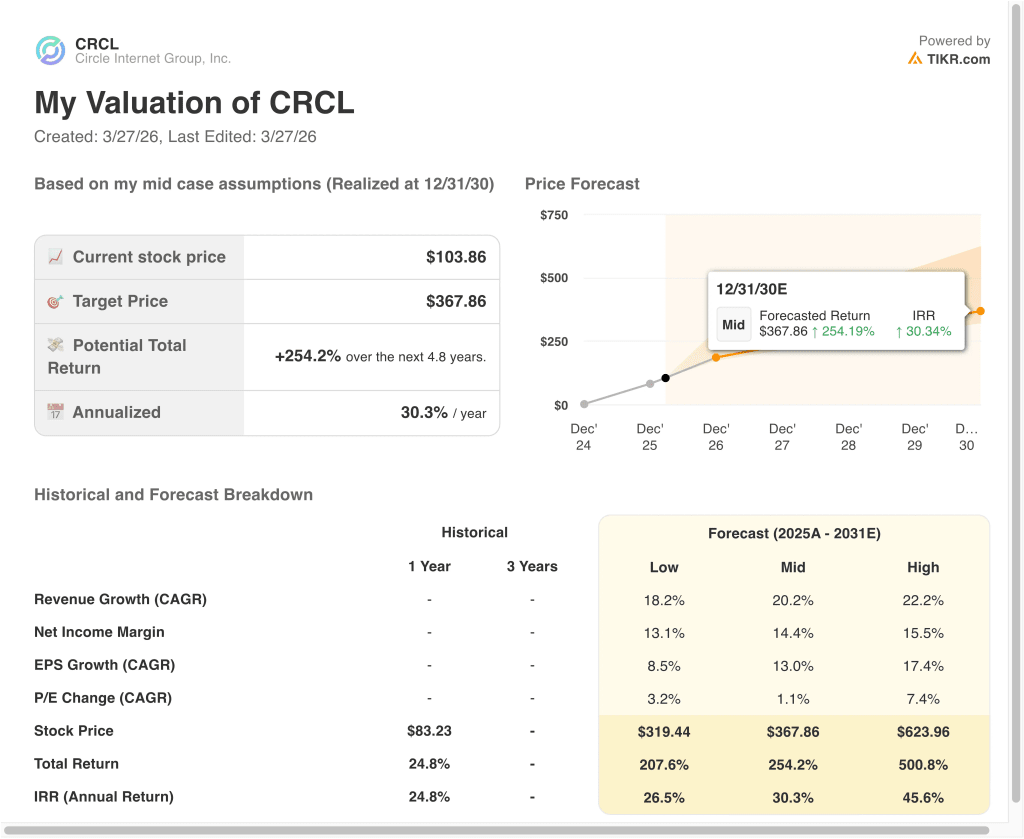1024x839 pixels.
Task: Click the 3 Years column header
Action: [x=532, y=566]
